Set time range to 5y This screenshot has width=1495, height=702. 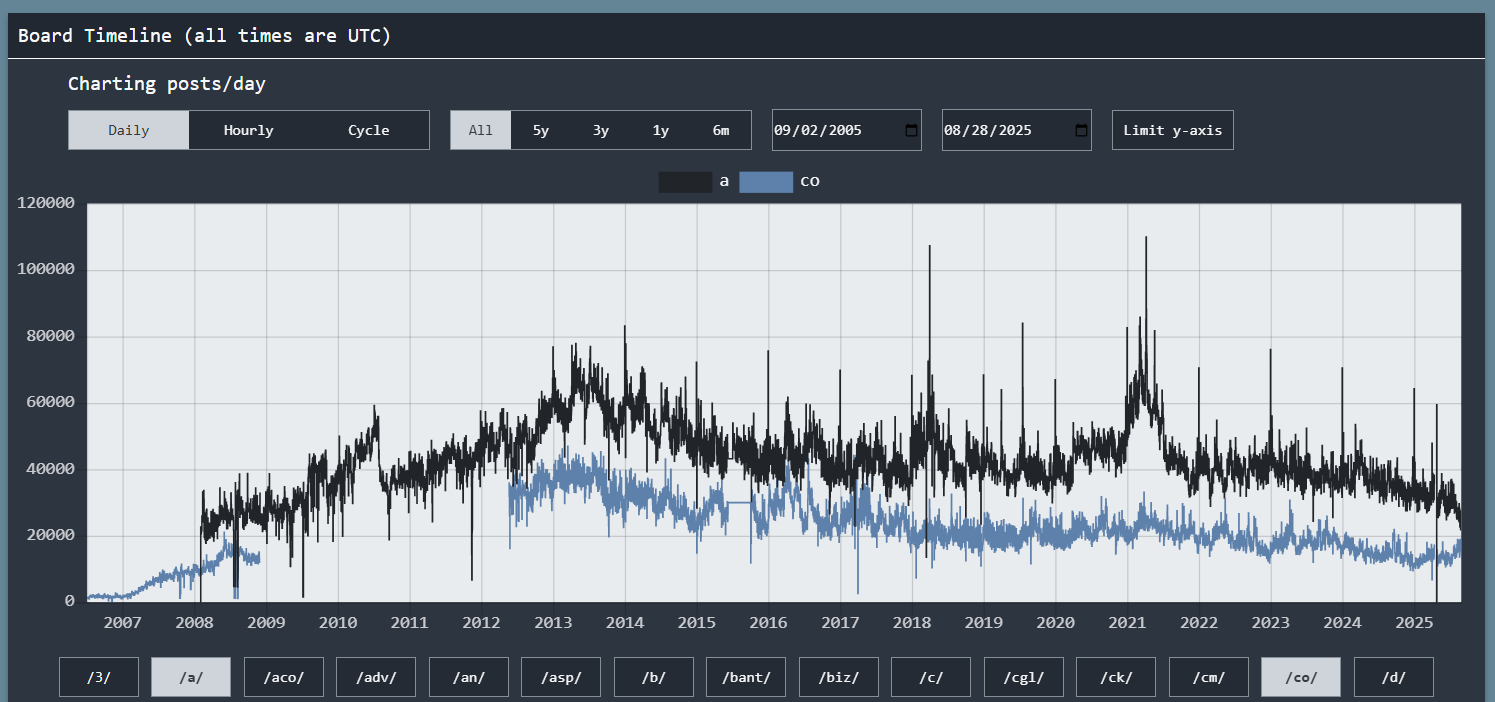[541, 130]
